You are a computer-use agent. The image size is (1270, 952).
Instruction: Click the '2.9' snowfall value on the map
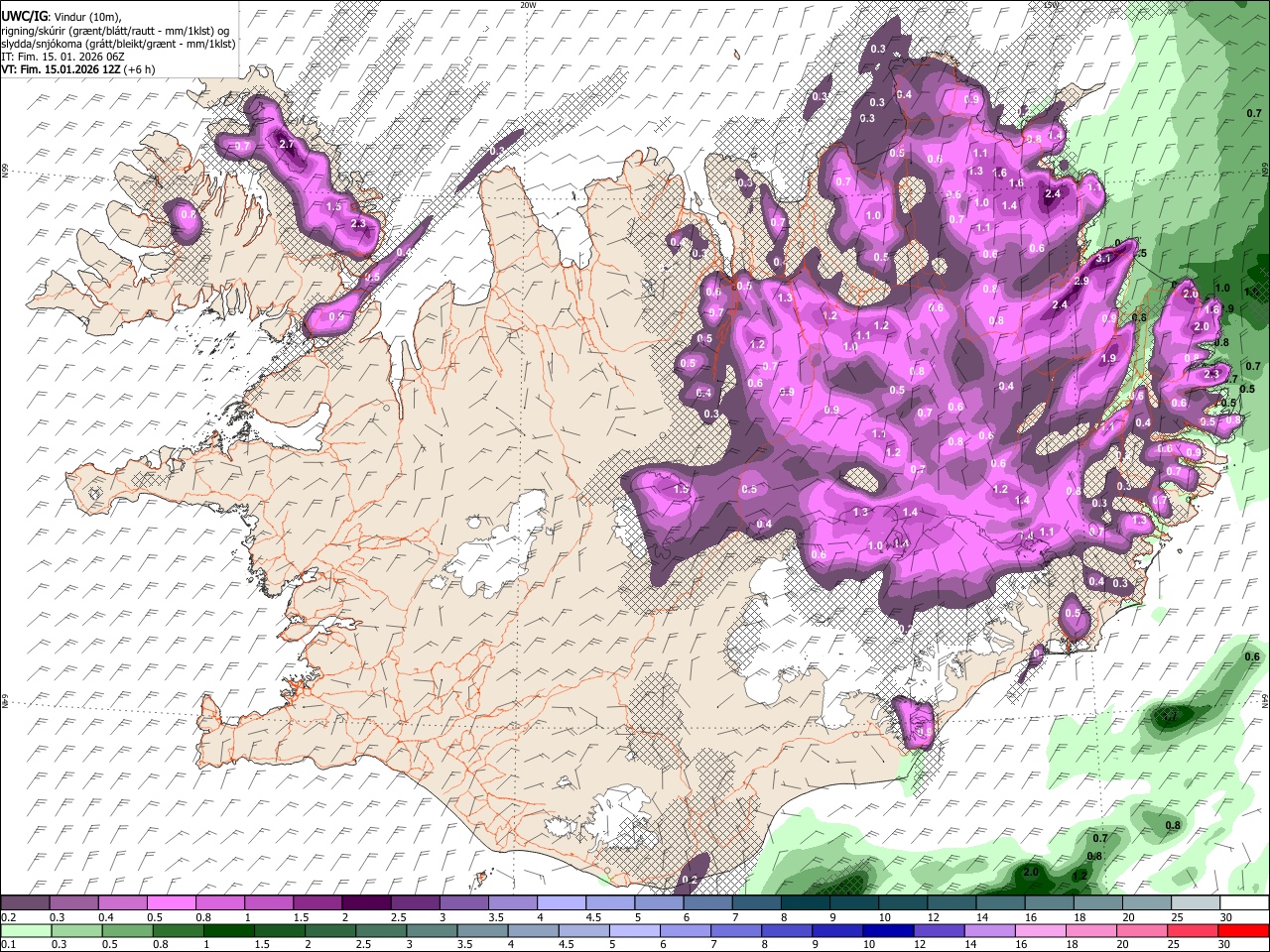pos(1081,282)
